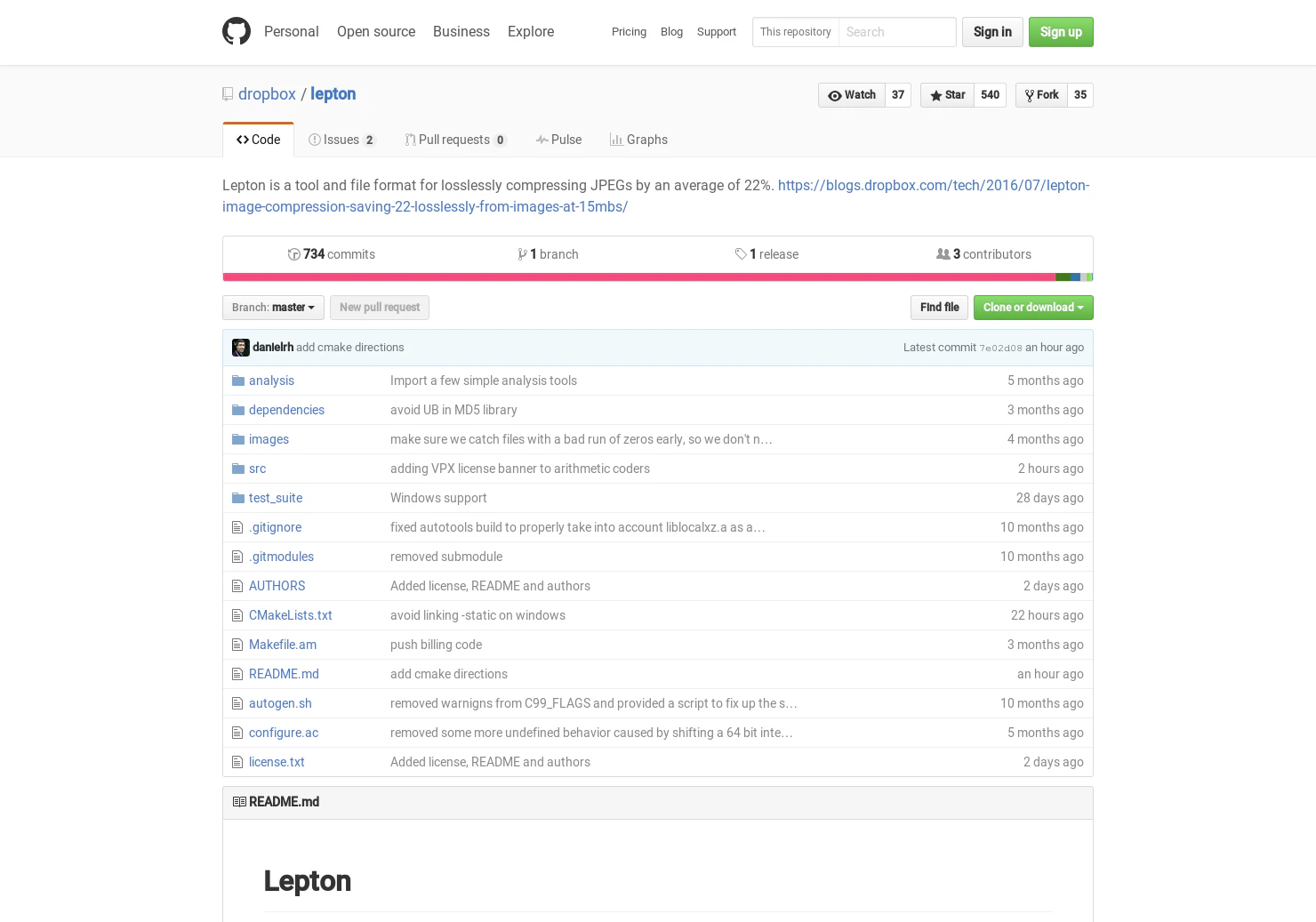Open commit 'add cmake directions' in README.md row
This screenshot has height=922, width=1316.
coord(449,674)
